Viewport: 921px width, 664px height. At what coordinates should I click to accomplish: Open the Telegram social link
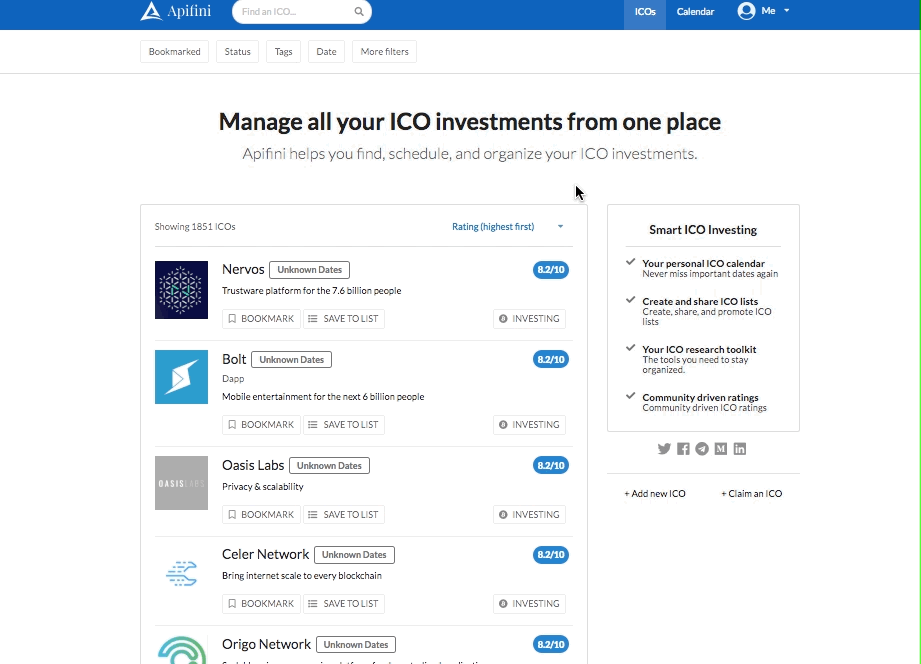pyautogui.click(x=702, y=449)
